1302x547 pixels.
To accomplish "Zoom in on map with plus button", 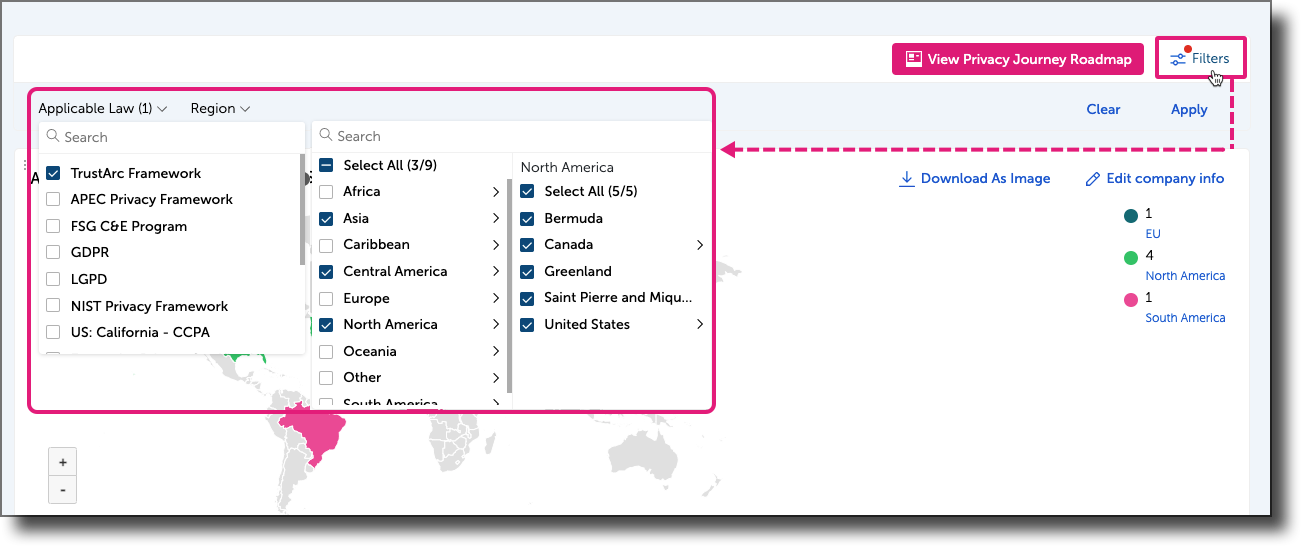I will [x=62, y=462].
